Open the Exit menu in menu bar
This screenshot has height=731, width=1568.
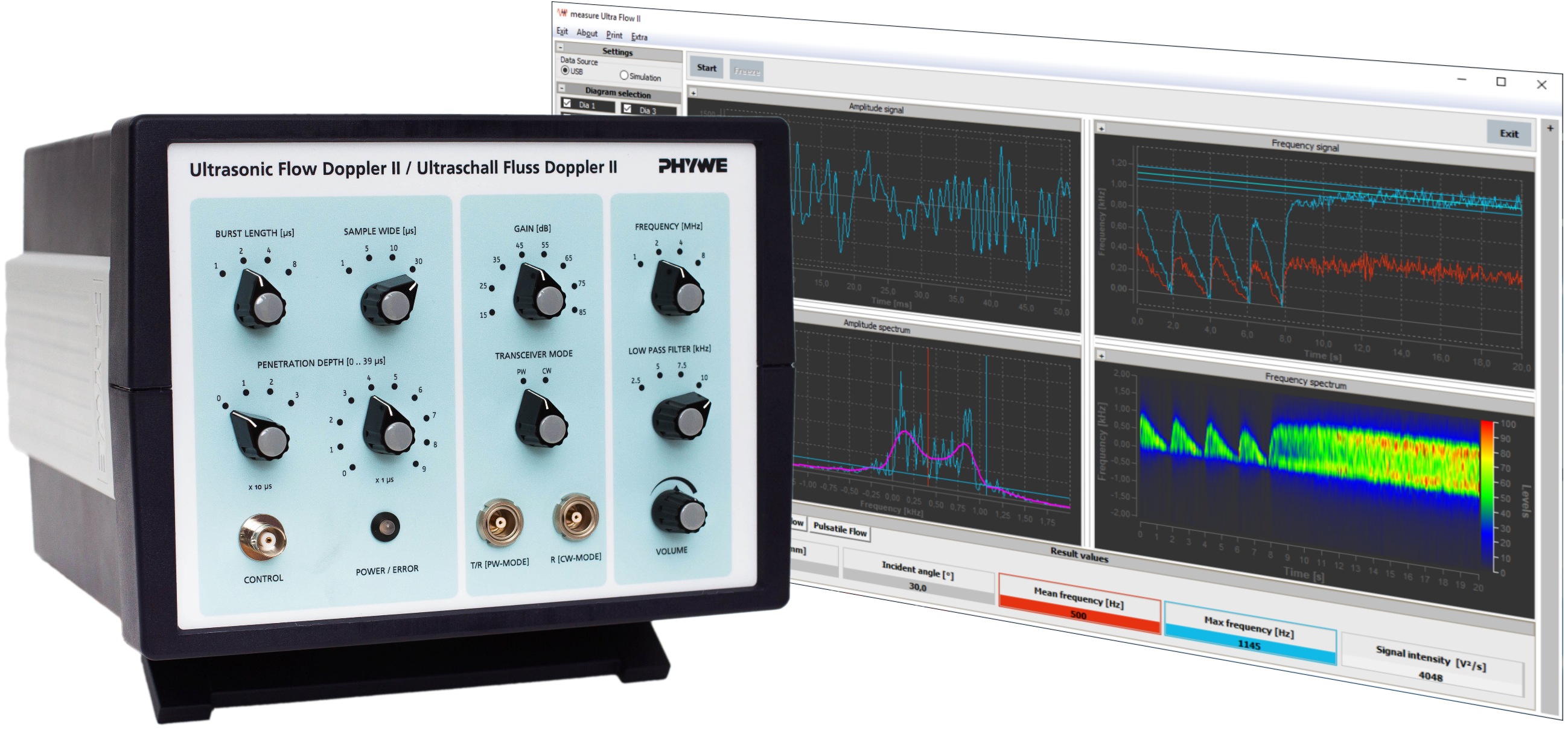click(x=562, y=31)
